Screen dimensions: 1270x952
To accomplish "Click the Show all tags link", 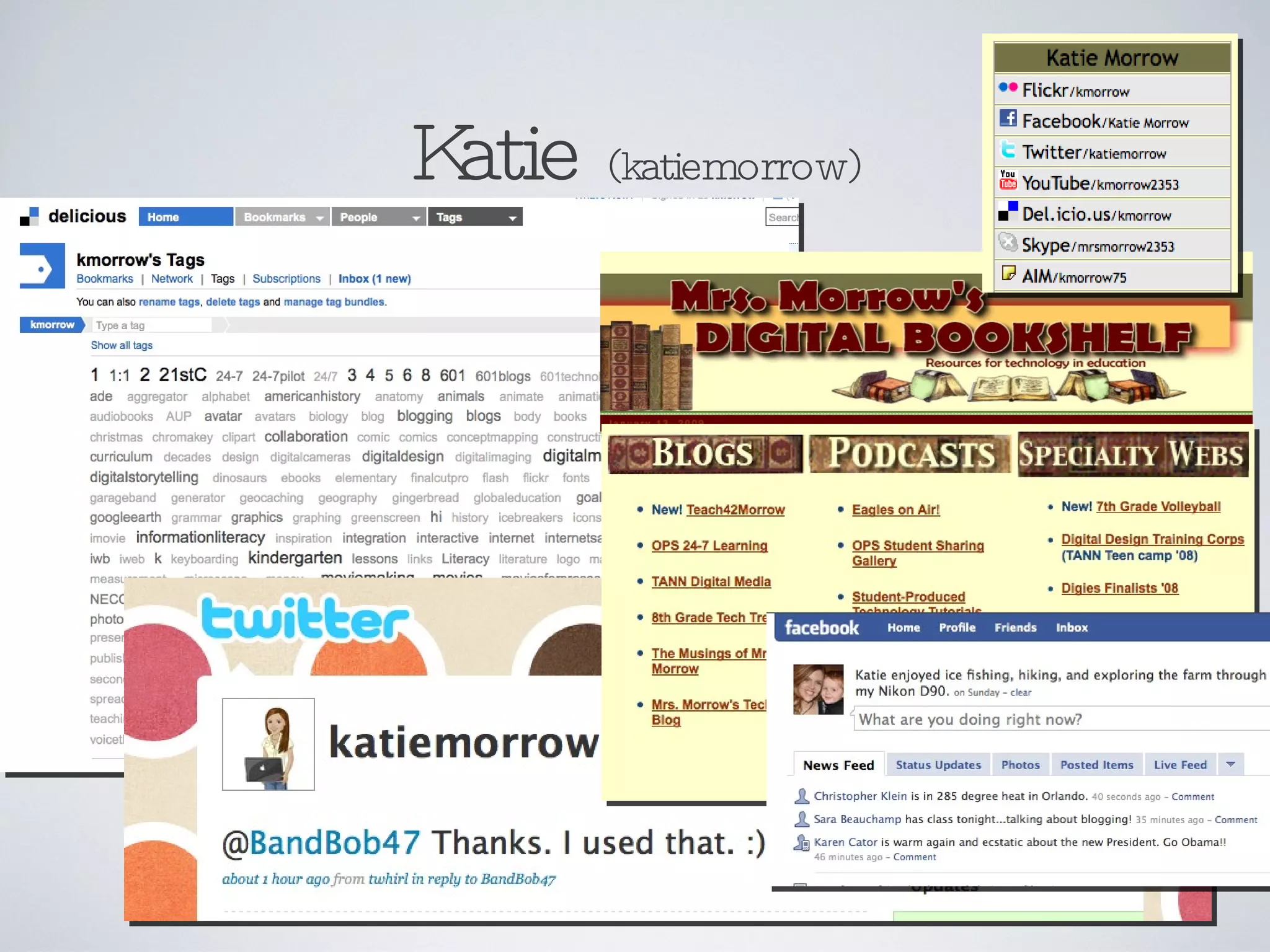I will point(122,345).
